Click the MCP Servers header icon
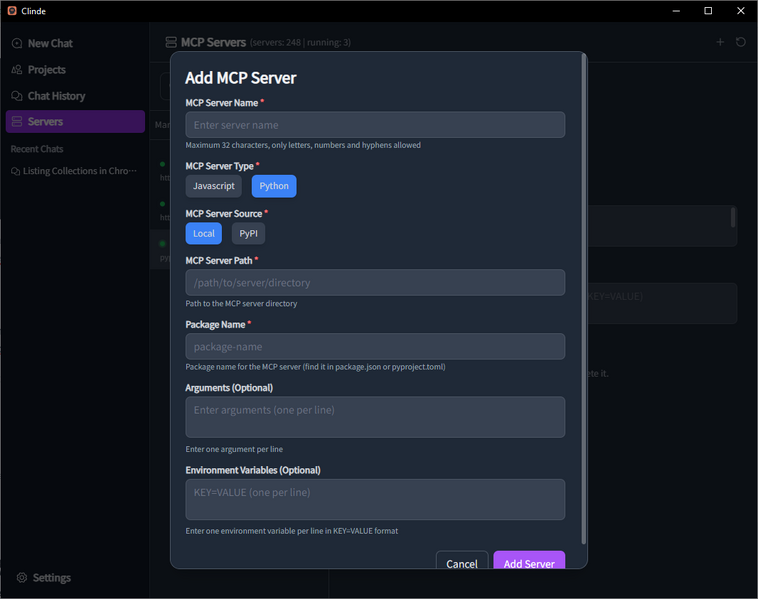 point(171,43)
